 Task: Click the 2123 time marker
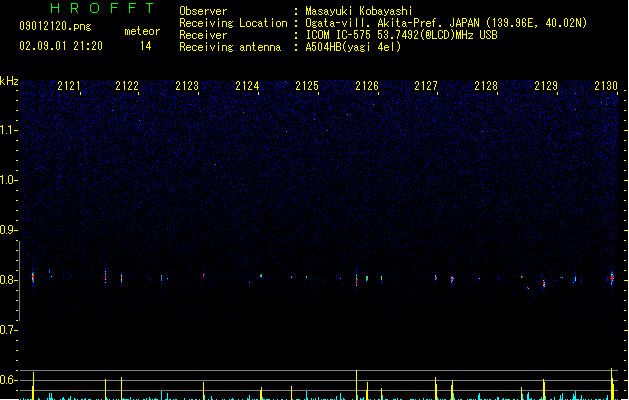pyautogui.click(x=187, y=86)
